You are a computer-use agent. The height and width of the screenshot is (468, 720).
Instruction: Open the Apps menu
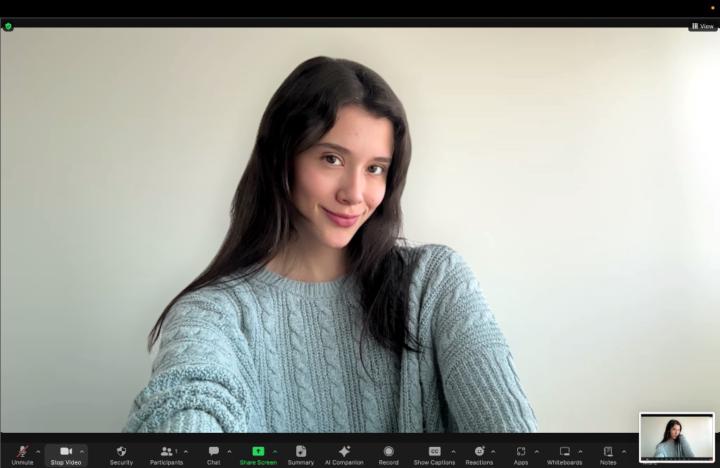pyautogui.click(x=521, y=455)
